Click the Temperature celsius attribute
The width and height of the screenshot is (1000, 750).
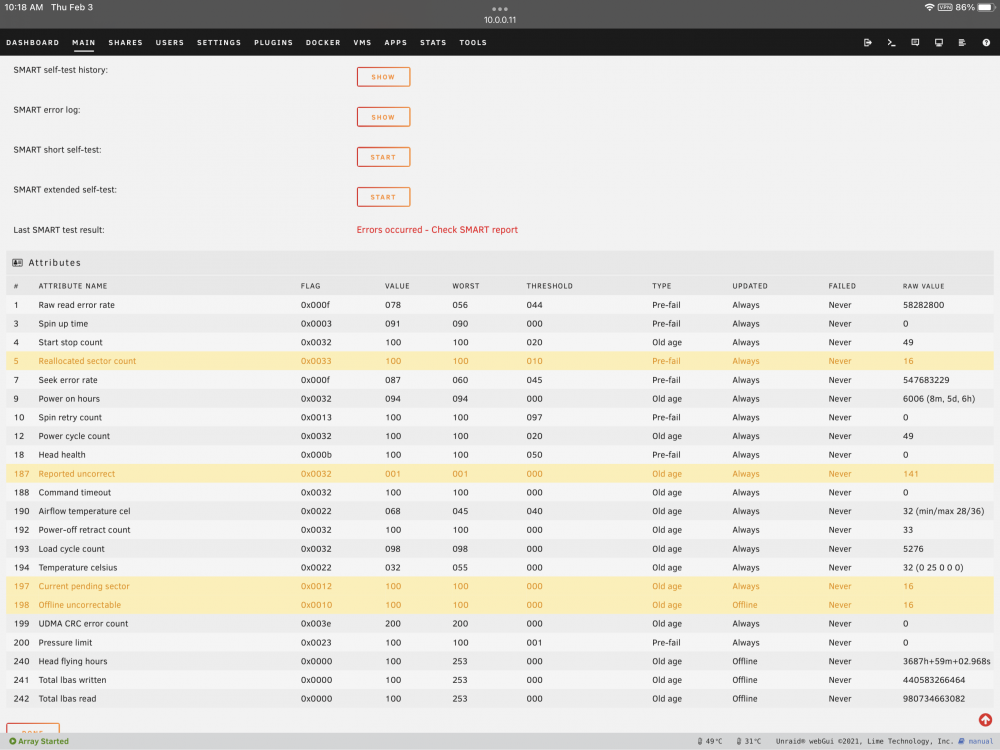tap(78, 568)
